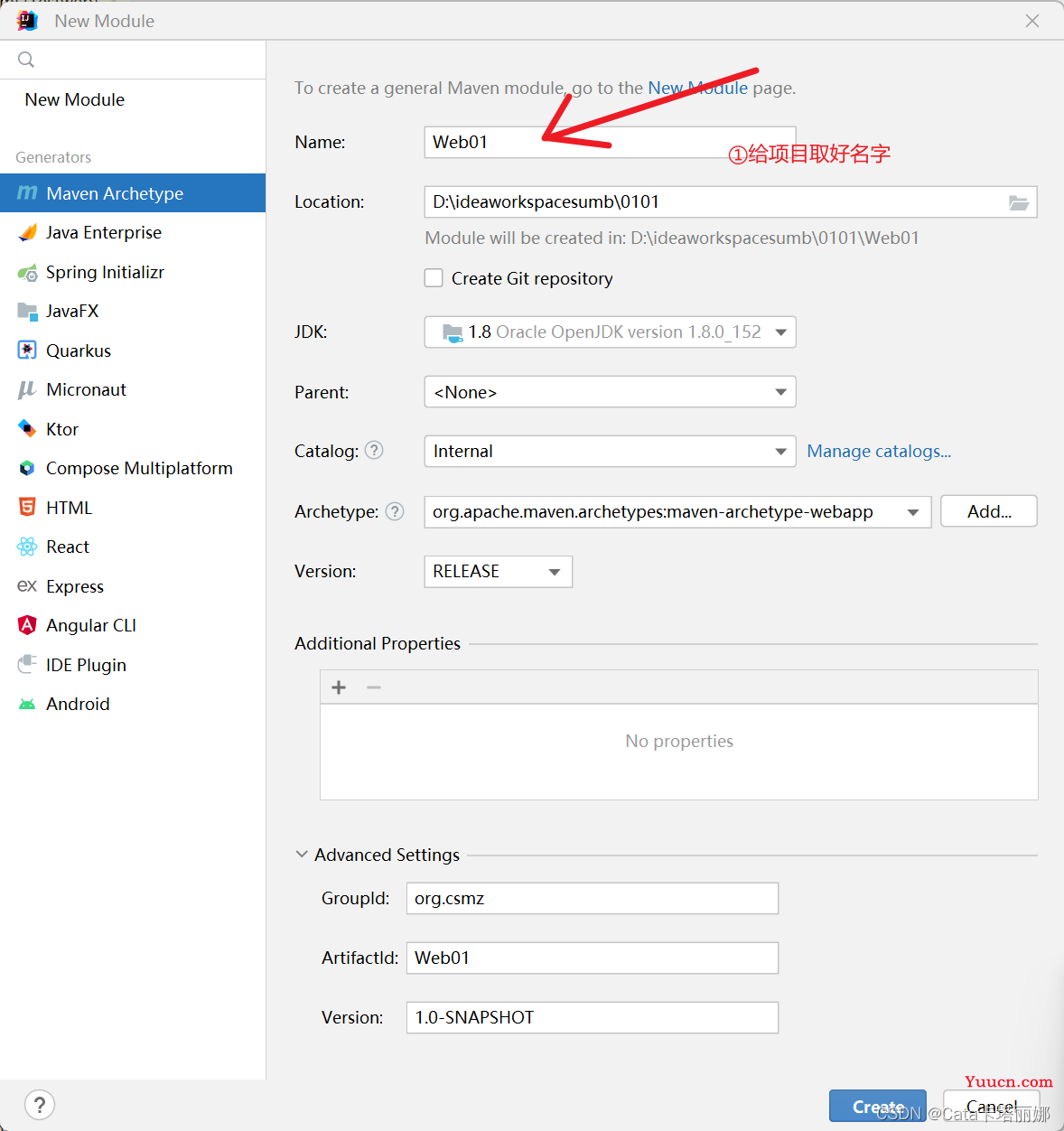
Task: Select the JavaFX generator label
Action: click(72, 311)
